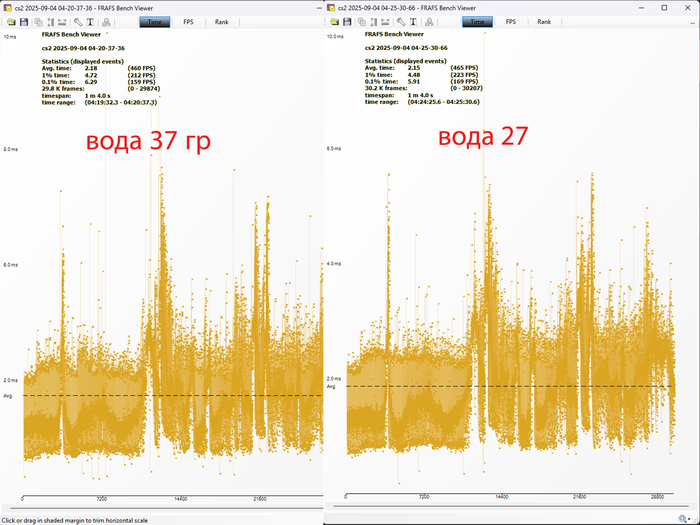Select the text T tool in left window
700x525 pixels.
point(91,21)
